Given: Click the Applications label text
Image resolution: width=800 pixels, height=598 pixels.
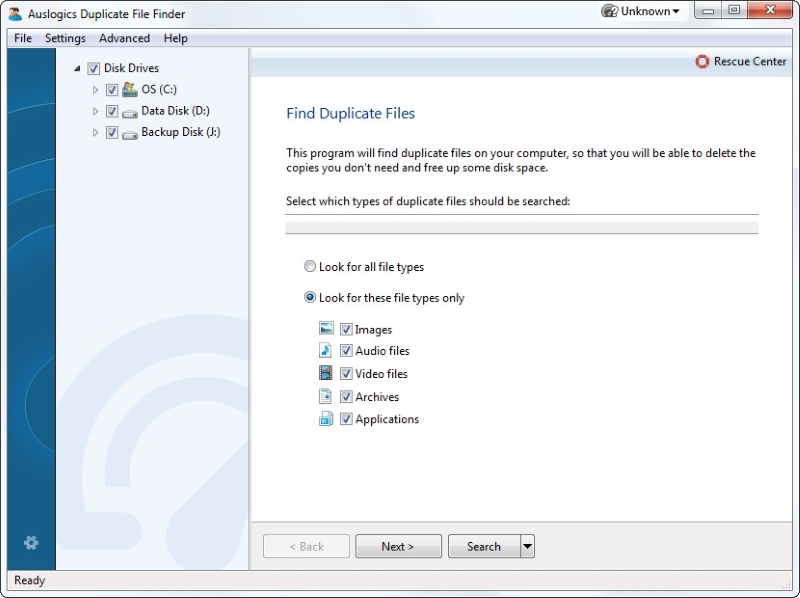Looking at the screenshot, I should 387,419.
